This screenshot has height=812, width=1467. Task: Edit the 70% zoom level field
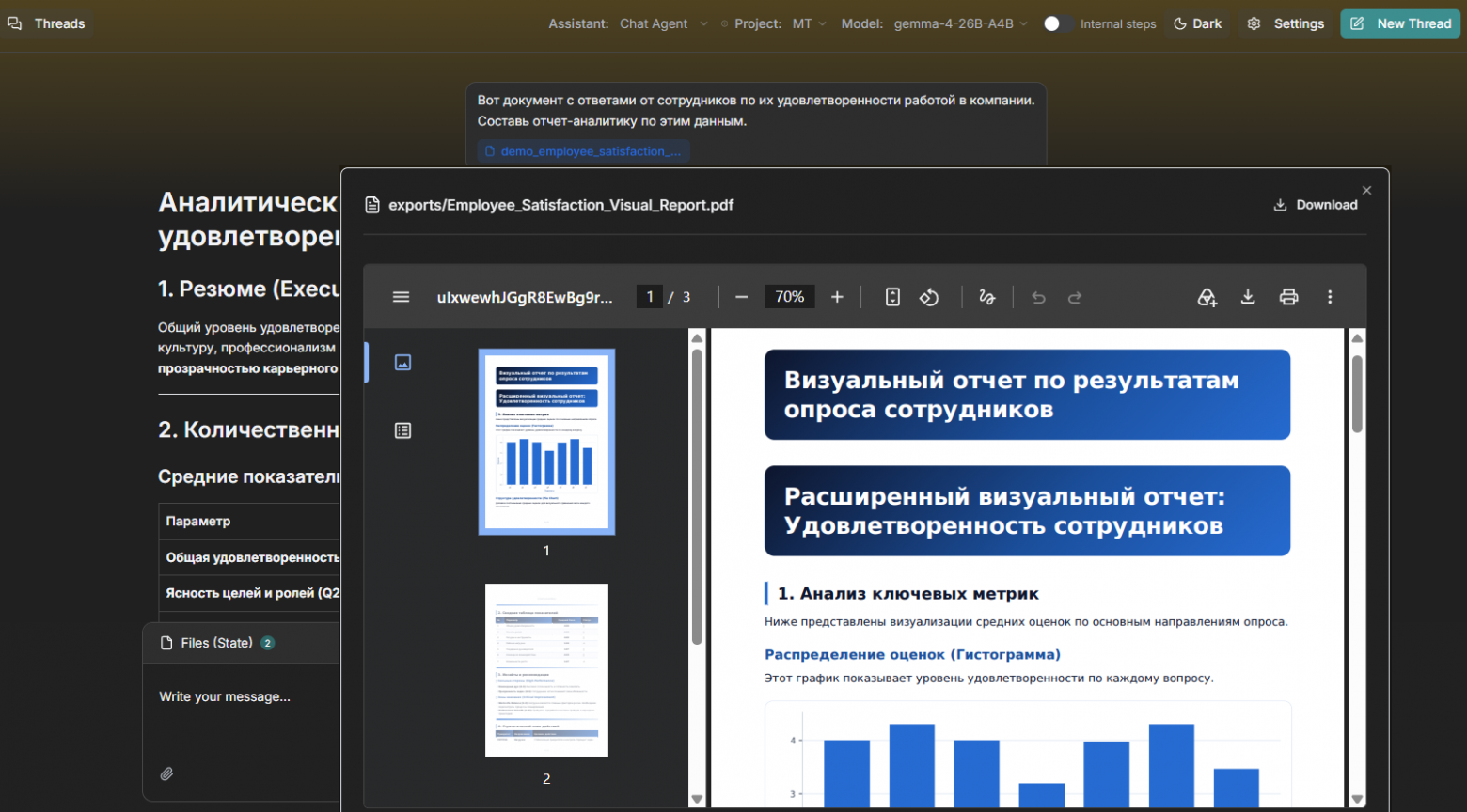pyautogui.click(x=789, y=297)
